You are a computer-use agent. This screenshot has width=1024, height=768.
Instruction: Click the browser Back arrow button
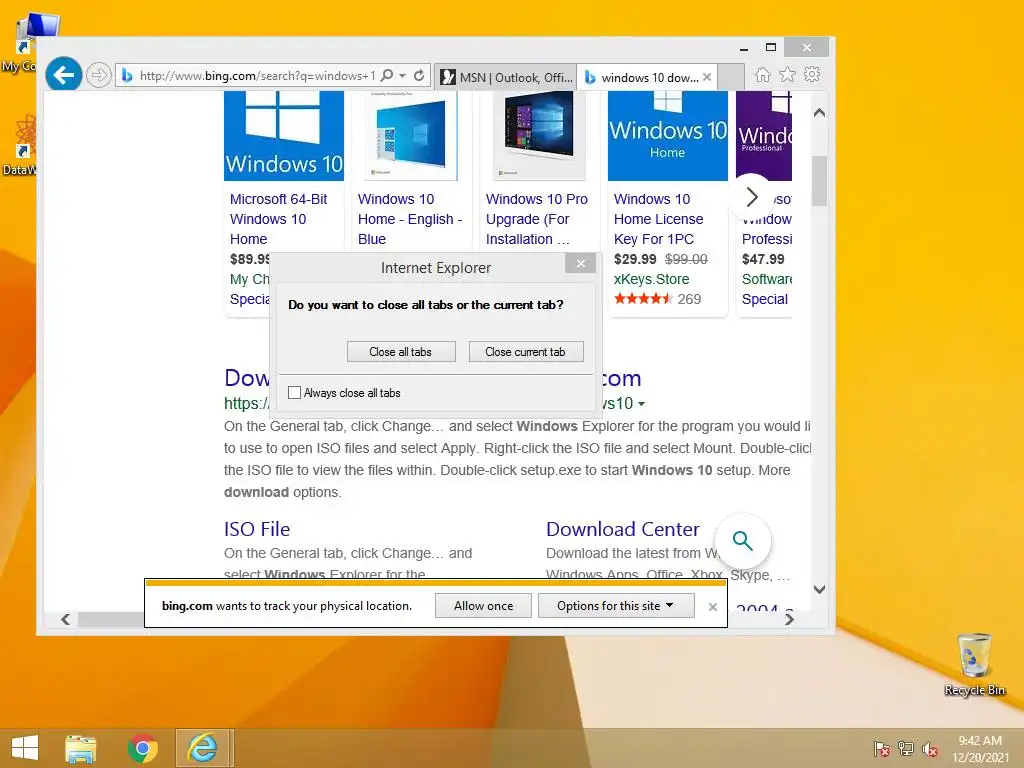click(64, 75)
